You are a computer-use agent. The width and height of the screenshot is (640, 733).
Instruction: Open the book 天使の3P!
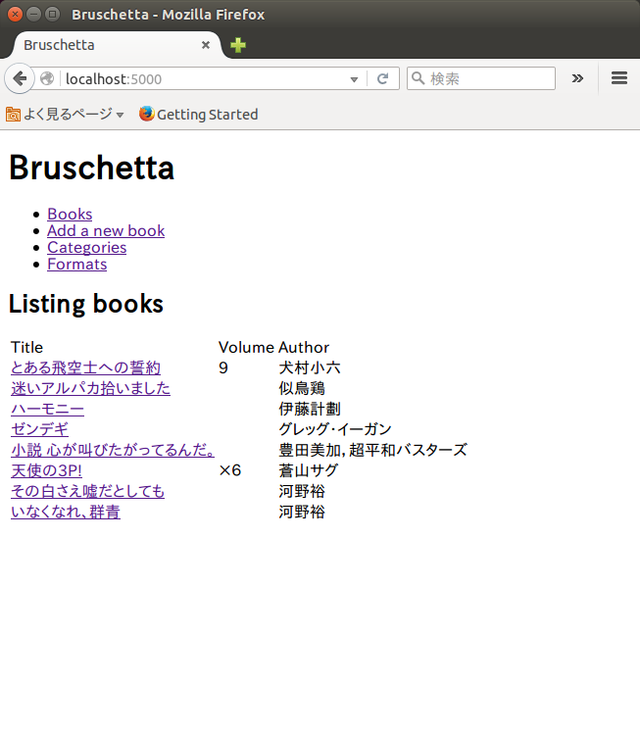47,471
